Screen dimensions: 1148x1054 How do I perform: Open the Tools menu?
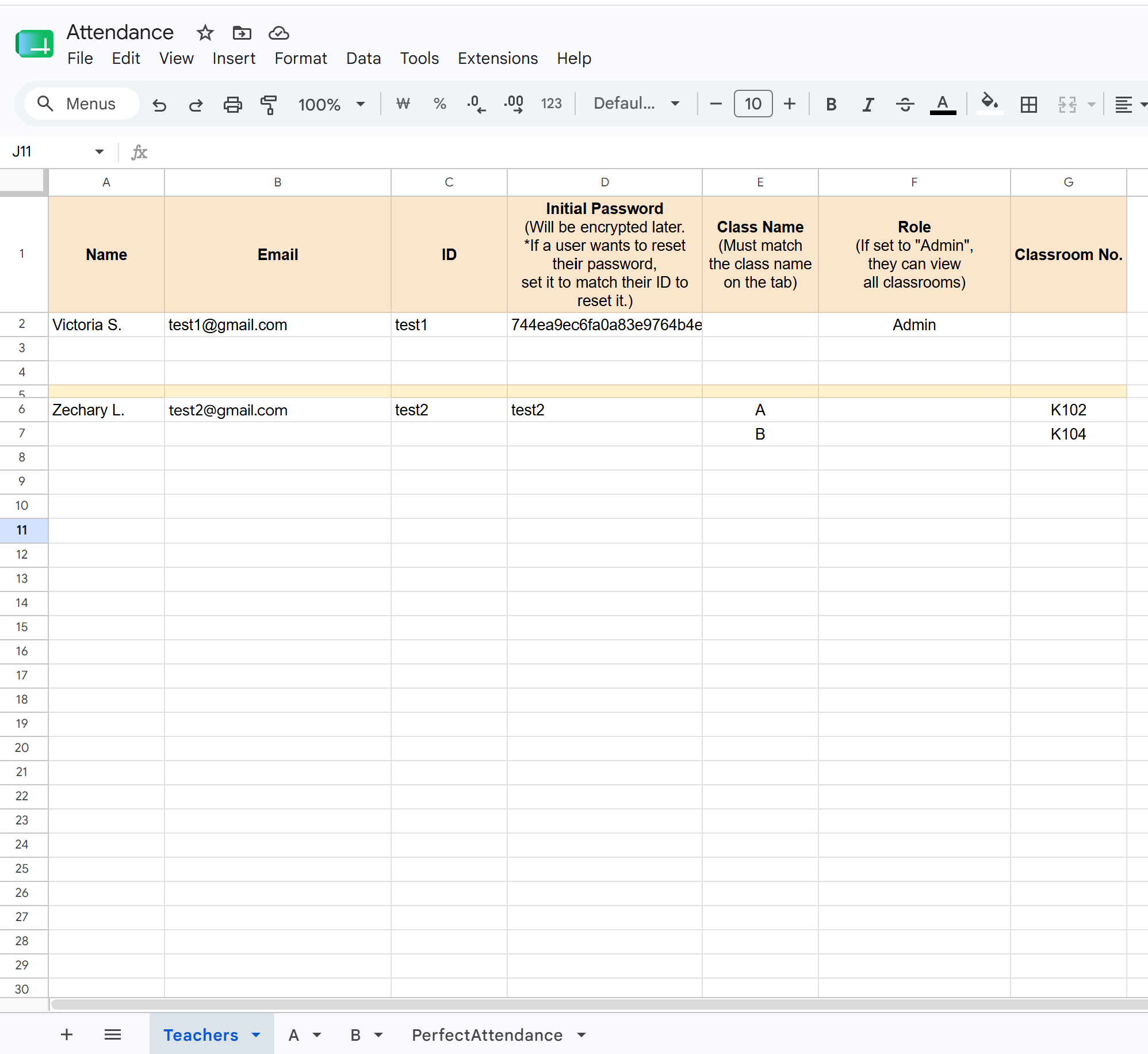click(419, 59)
